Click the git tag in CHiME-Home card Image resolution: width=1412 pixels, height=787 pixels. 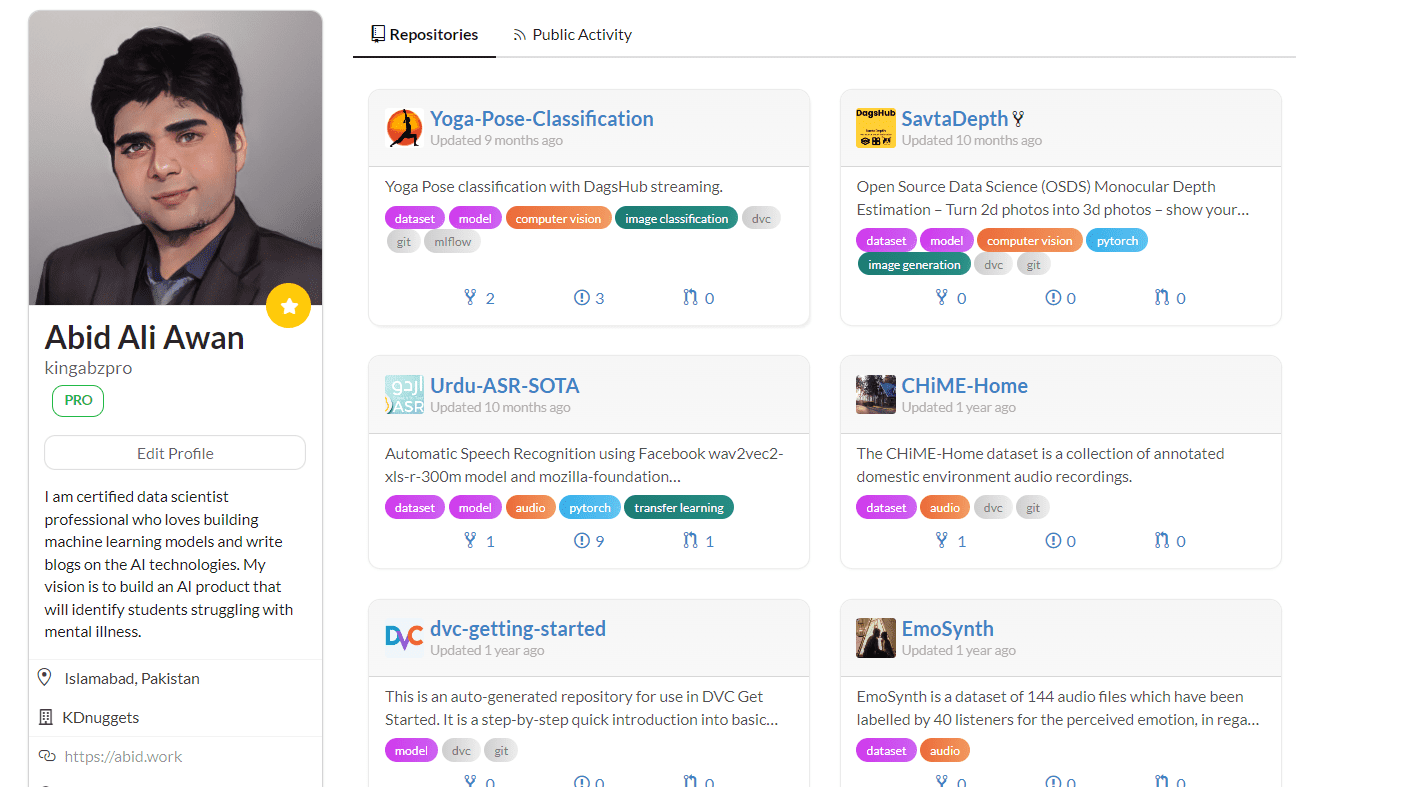pos(1033,507)
